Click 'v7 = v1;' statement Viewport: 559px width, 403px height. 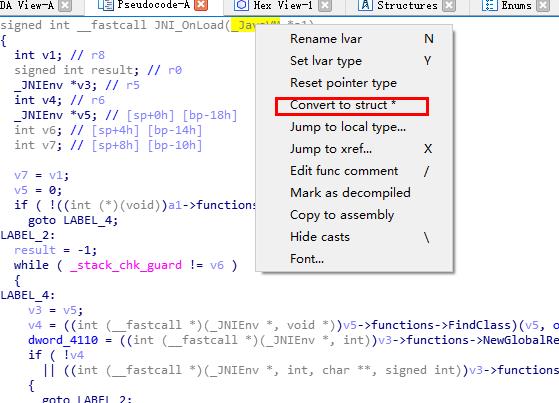(41, 175)
